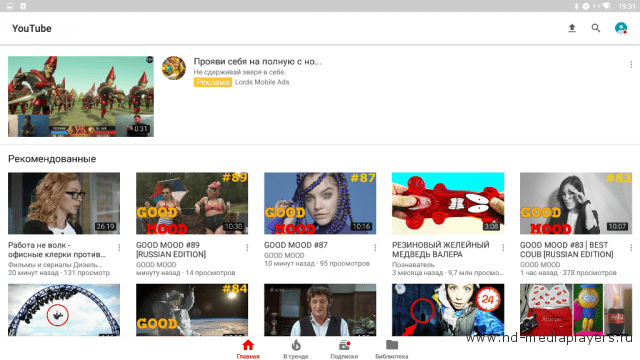
Task: Open options for GOOD MOOD #89 video
Action: click(247, 248)
